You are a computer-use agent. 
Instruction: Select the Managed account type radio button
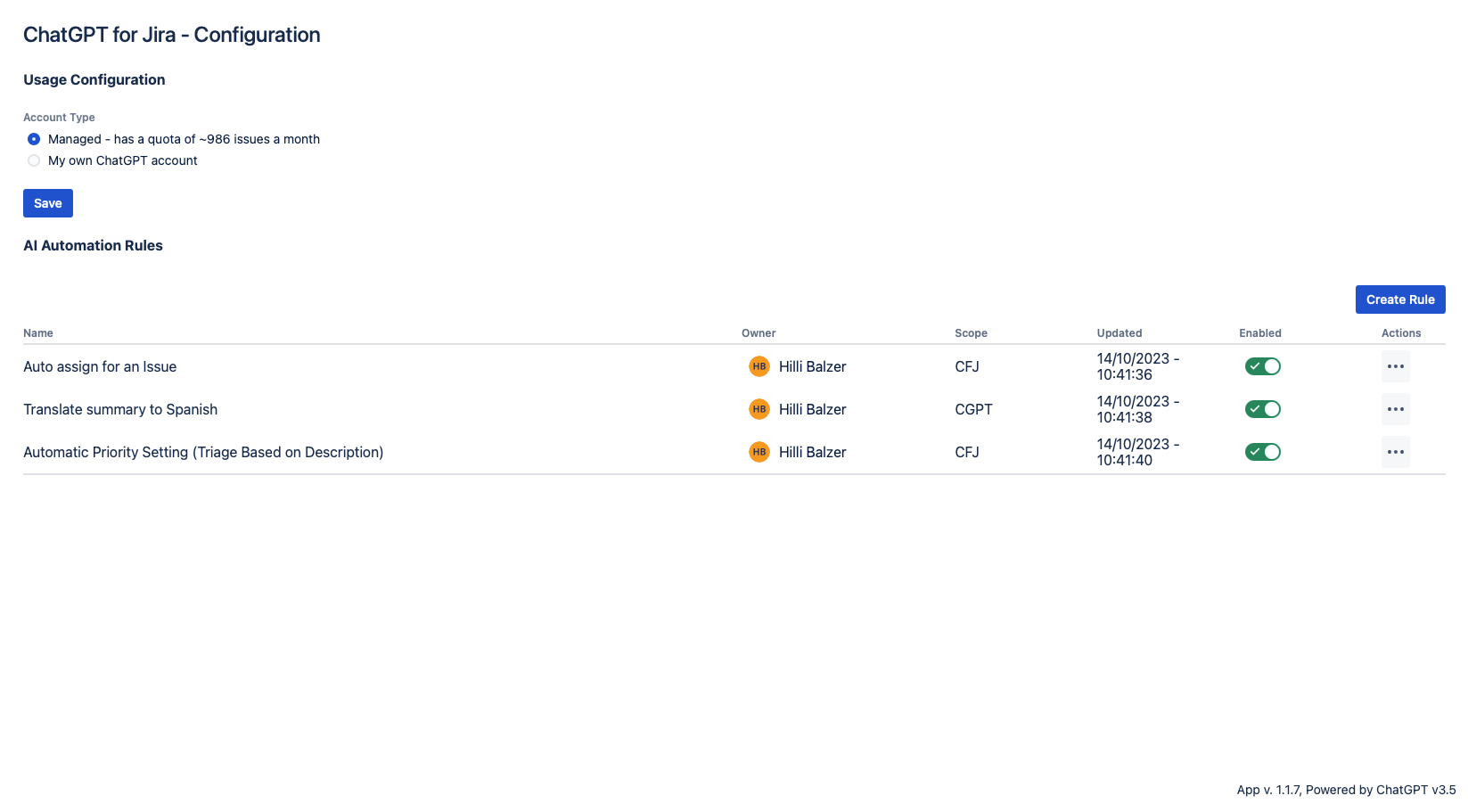[34, 139]
